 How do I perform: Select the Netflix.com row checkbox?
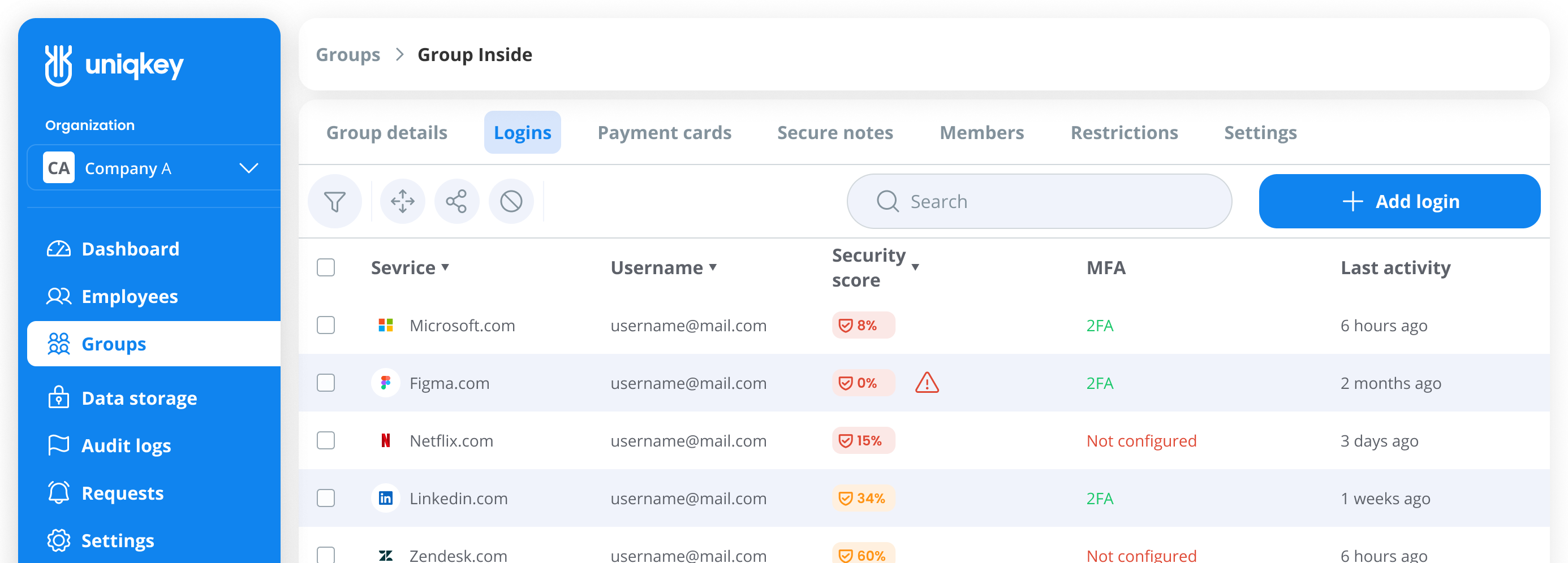click(326, 440)
